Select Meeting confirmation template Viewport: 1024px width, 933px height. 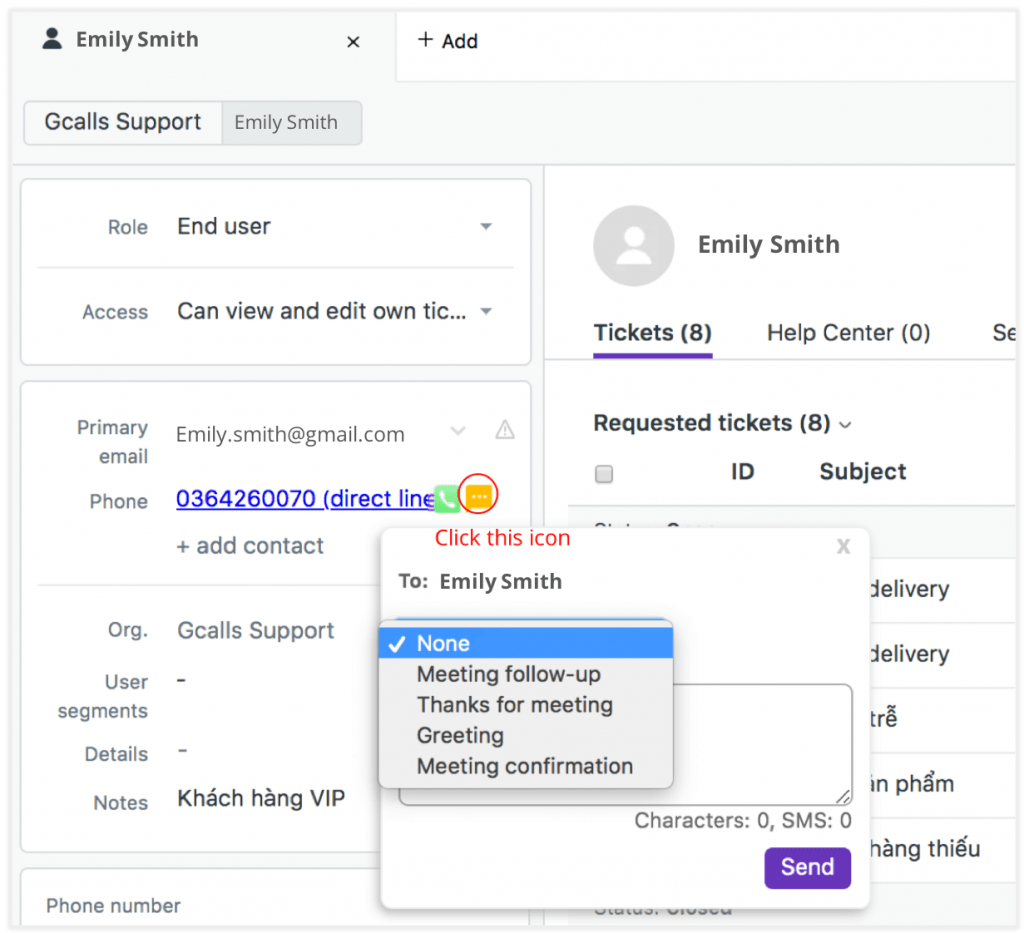tap(526, 766)
